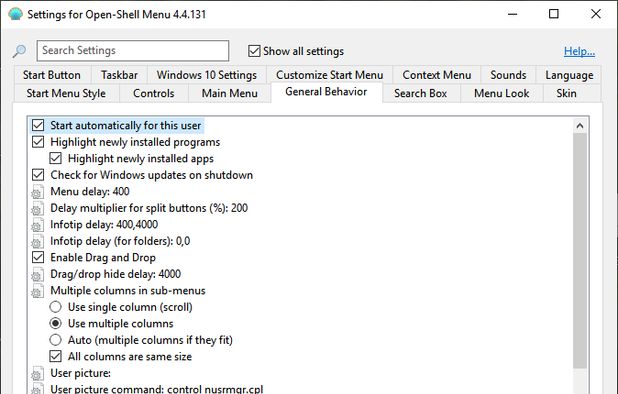618x394 pixels.
Task: Select Infotip delay (for folders): 0,0 row
Action: pos(120,241)
